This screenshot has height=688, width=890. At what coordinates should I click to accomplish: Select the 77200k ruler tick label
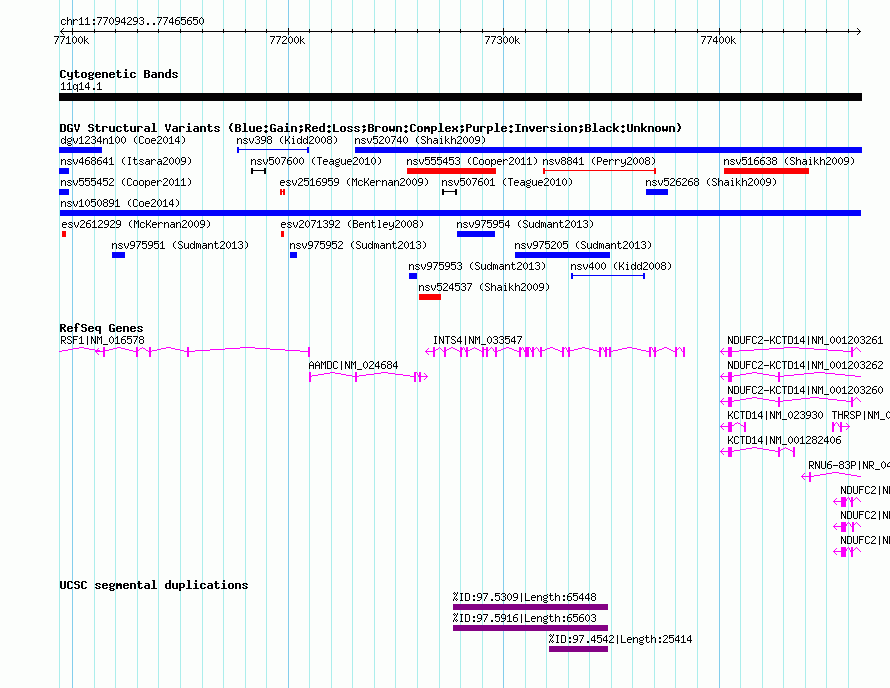click(x=287, y=40)
